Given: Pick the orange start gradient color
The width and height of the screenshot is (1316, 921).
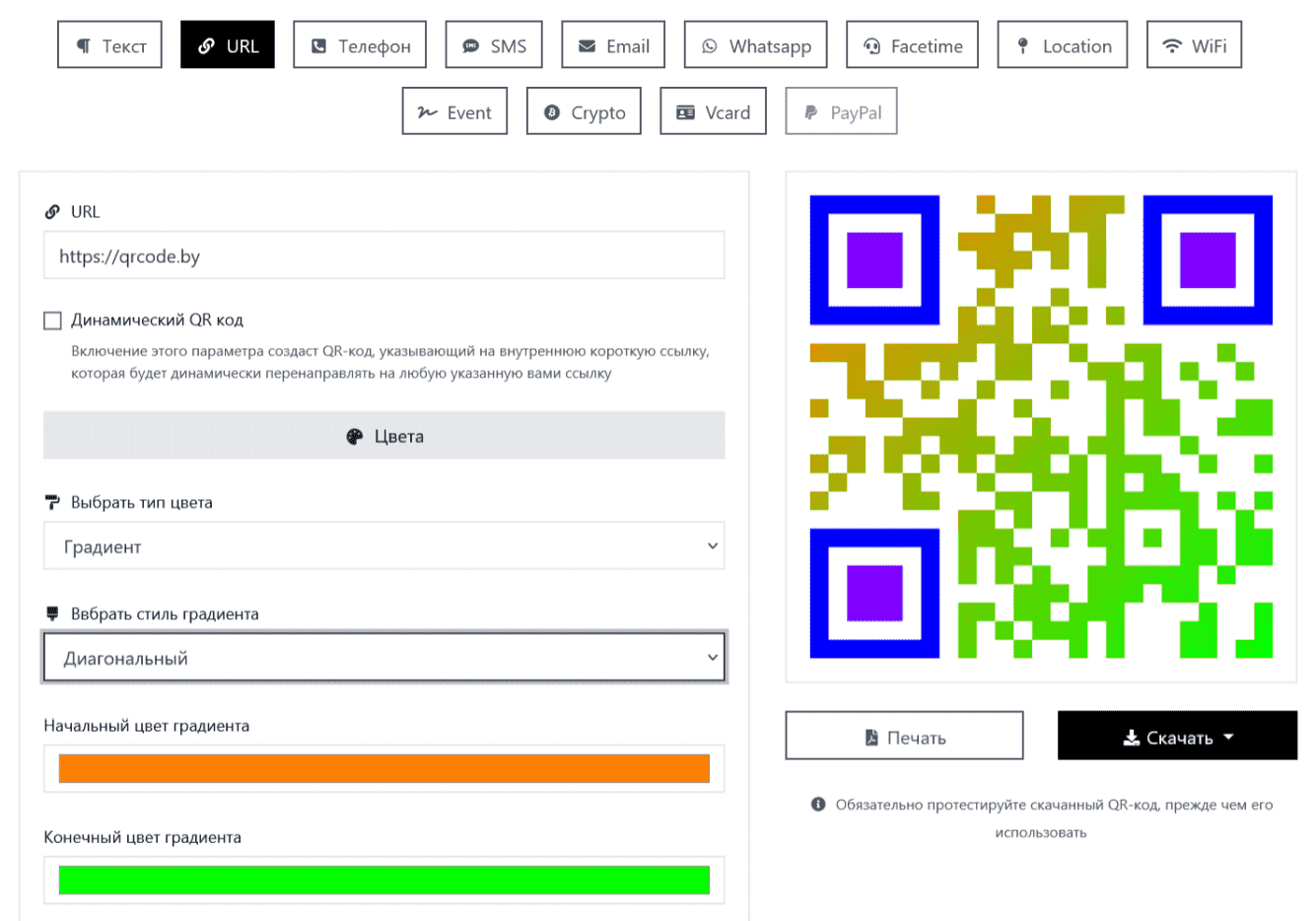Looking at the screenshot, I should tap(384, 768).
